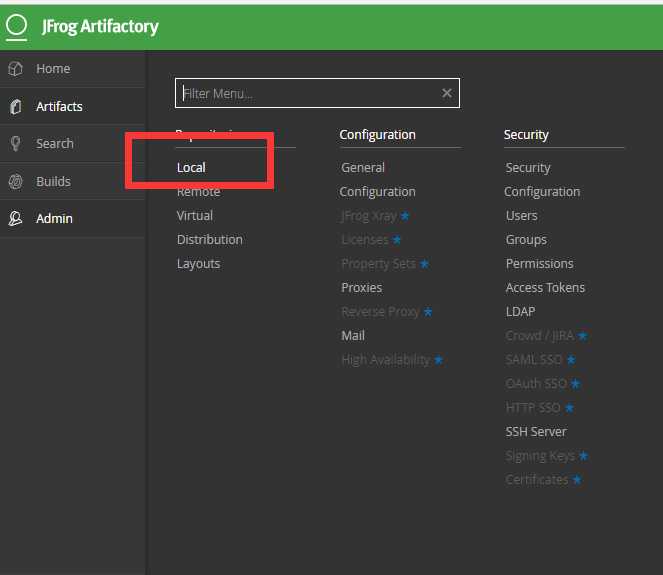Click the star next to Crowd / JIRA
Screen dimensions: 663x575
[583, 336]
